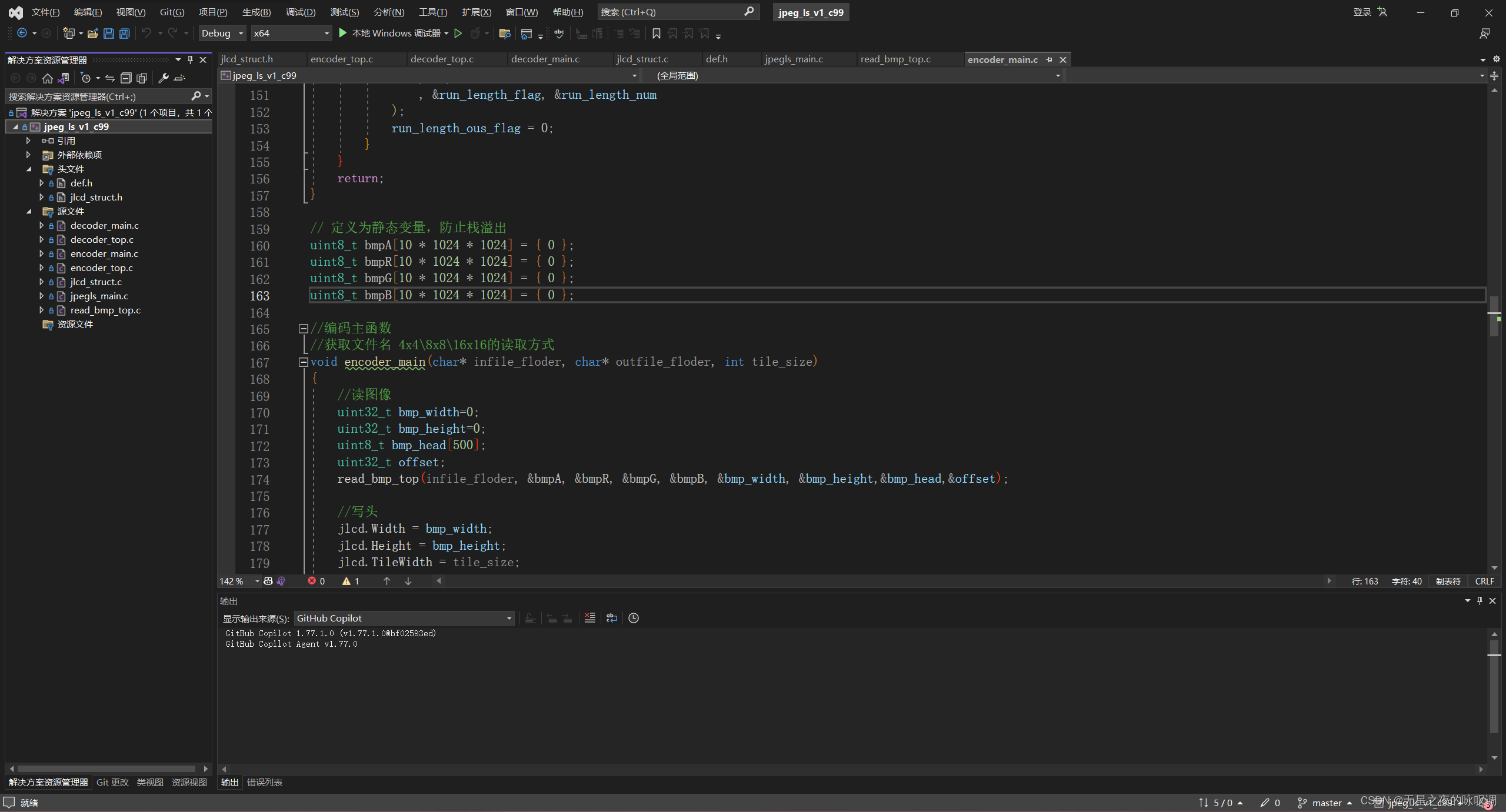Viewport: 1506px width, 812px height.
Task: Click the window layout icon in toolbar
Action: point(526,34)
